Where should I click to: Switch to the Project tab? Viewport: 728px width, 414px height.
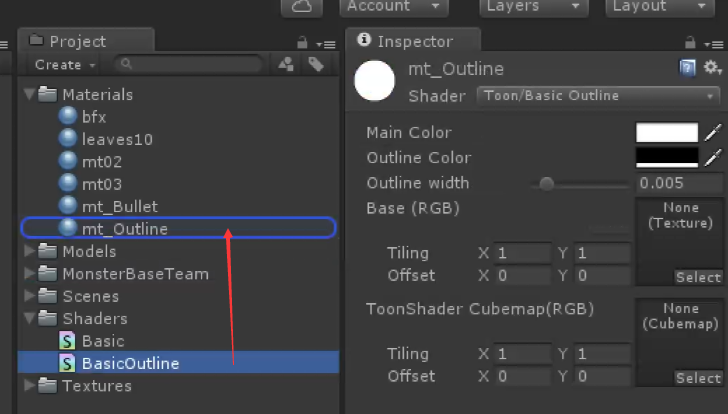point(86,41)
